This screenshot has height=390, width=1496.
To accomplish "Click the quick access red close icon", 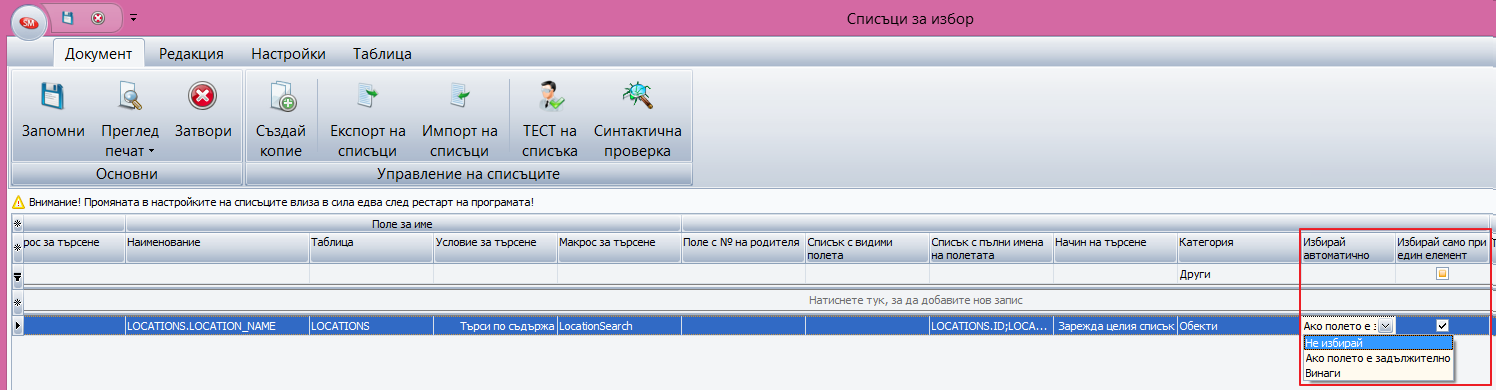I will tap(98, 17).
